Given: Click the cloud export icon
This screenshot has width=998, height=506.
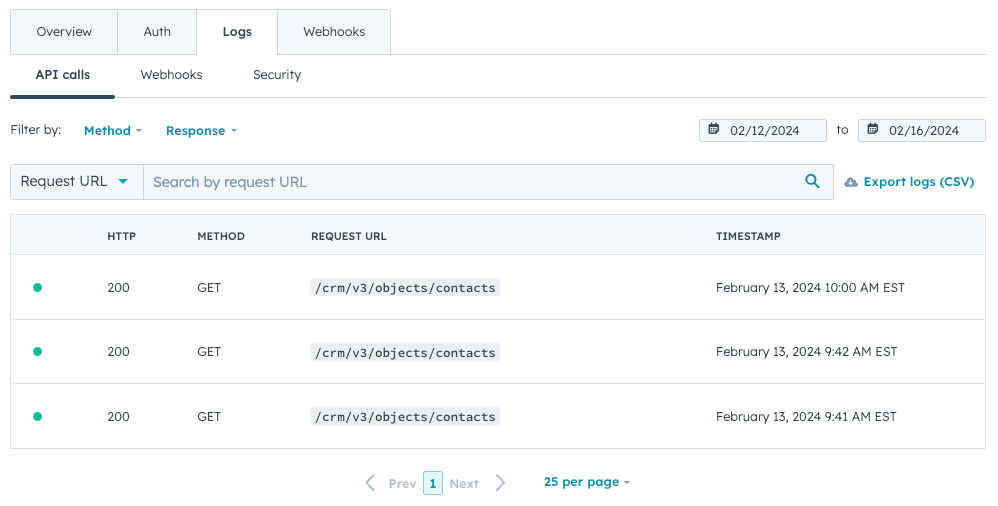Looking at the screenshot, I should (851, 182).
